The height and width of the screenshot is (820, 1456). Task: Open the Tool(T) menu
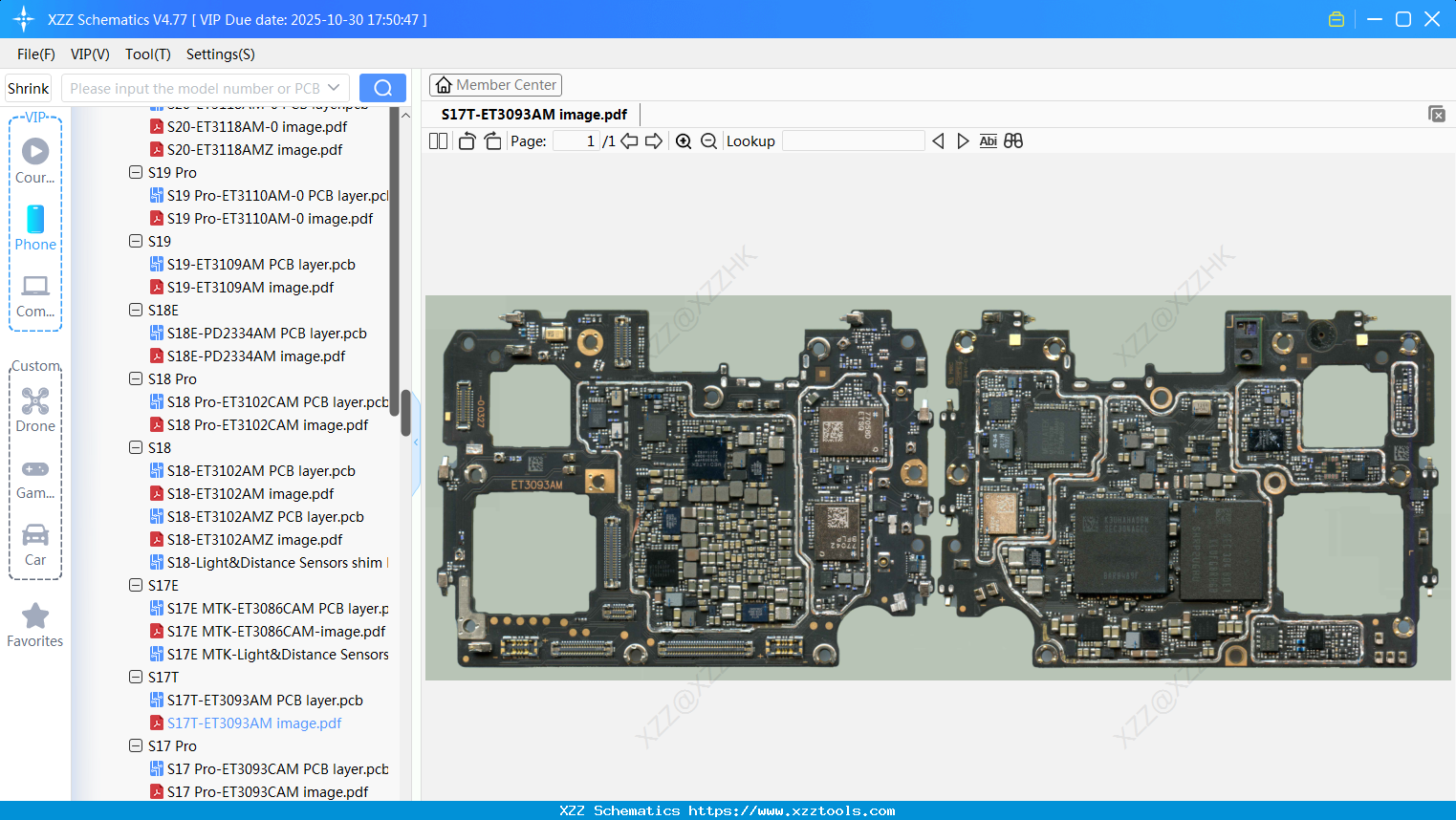click(x=147, y=54)
